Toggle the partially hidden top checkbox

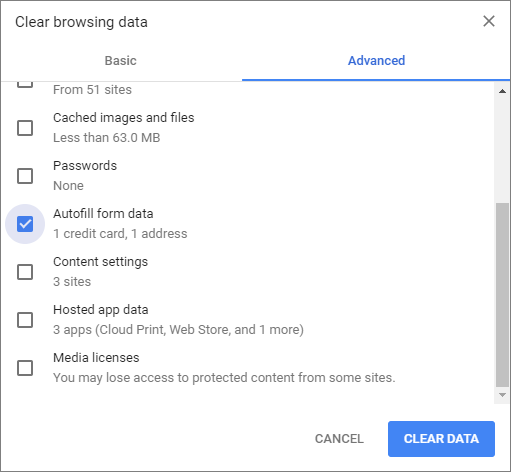click(x=25, y=85)
